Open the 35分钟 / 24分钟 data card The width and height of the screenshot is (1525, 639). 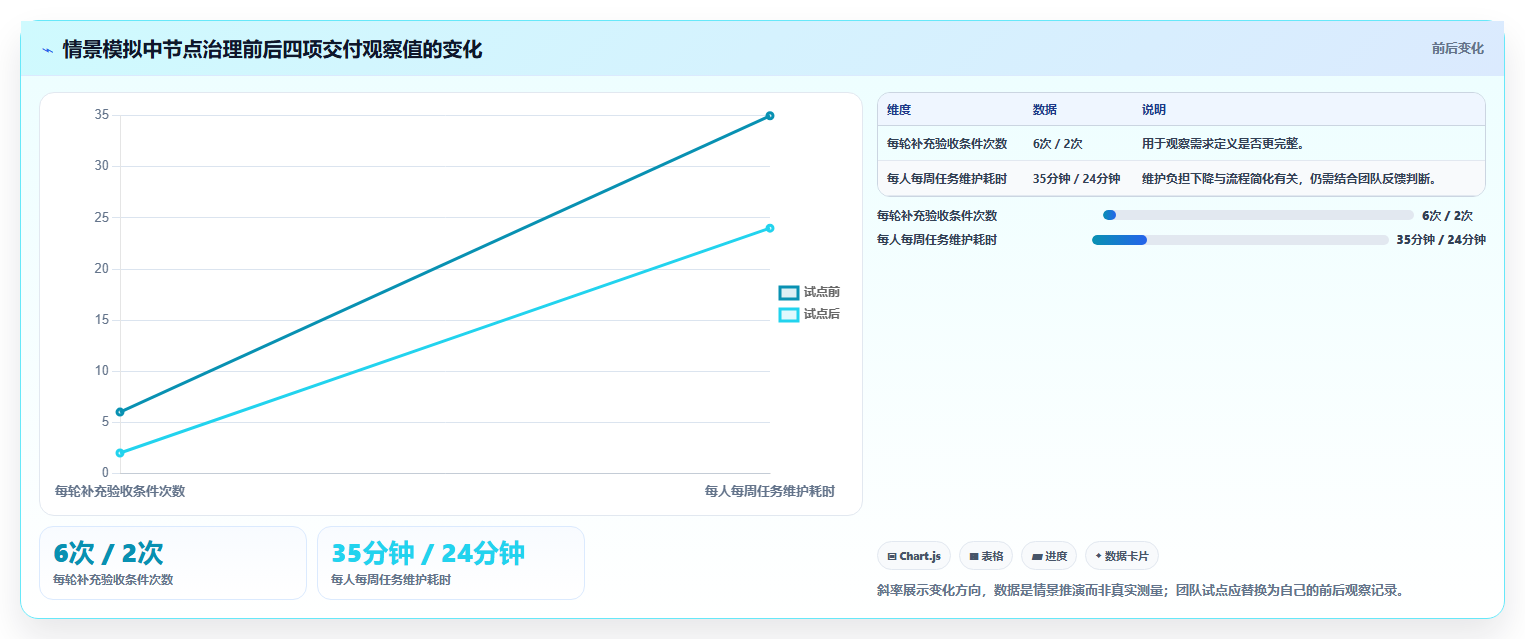coord(451,563)
